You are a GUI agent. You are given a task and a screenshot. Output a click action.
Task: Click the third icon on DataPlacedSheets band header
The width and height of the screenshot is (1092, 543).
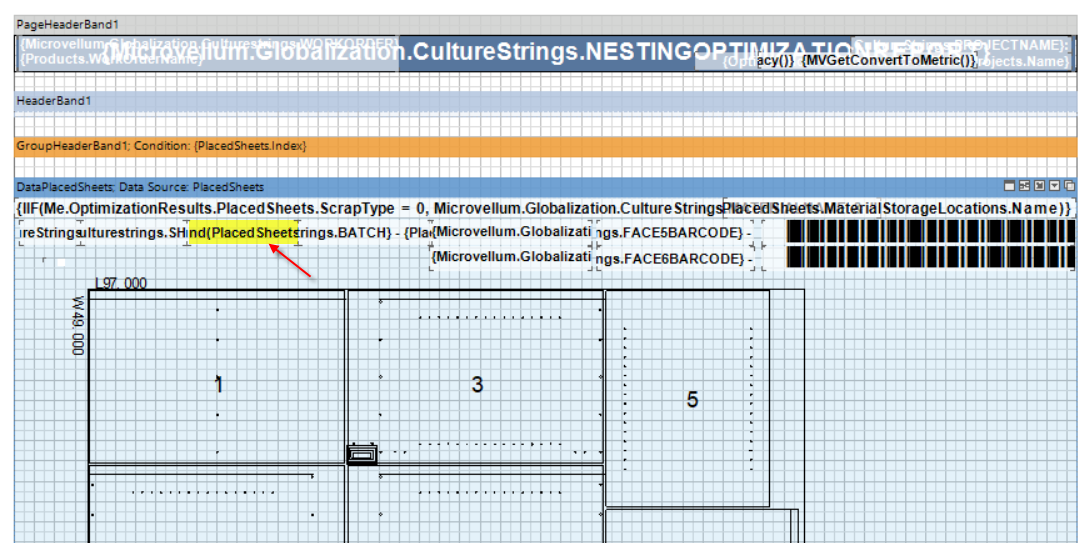1040,187
